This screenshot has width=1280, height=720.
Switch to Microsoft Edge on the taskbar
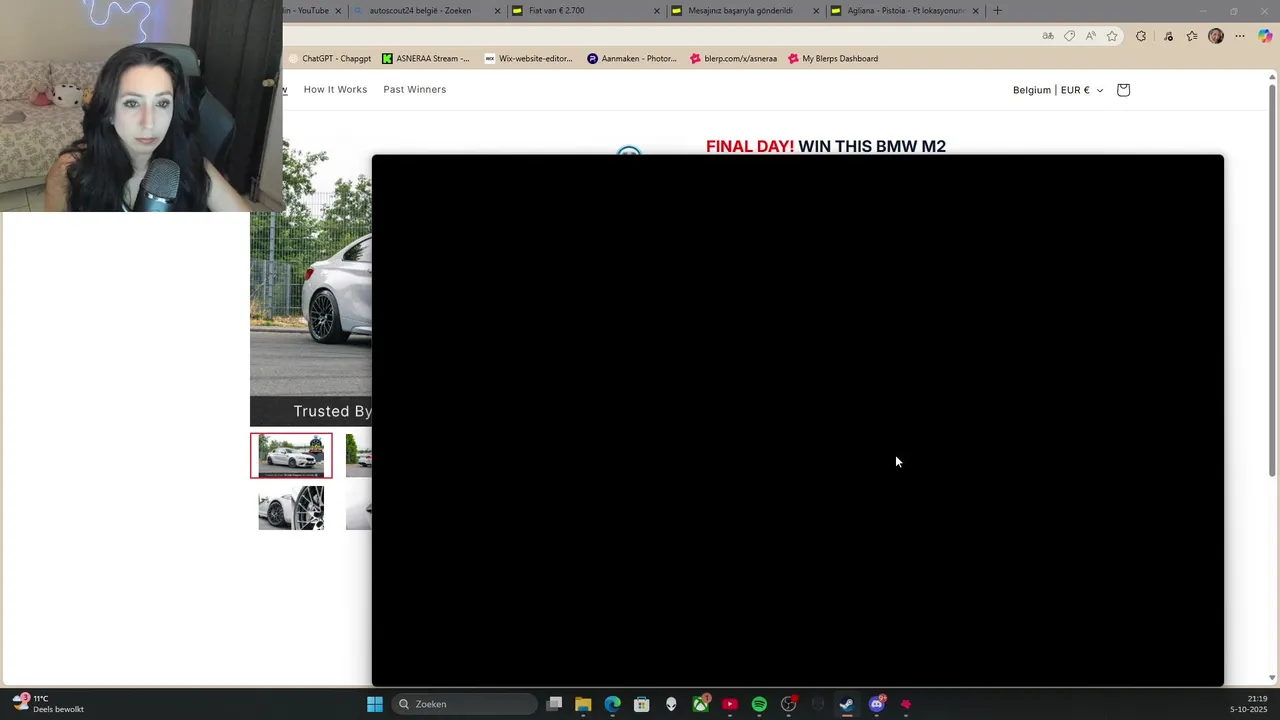pos(612,704)
